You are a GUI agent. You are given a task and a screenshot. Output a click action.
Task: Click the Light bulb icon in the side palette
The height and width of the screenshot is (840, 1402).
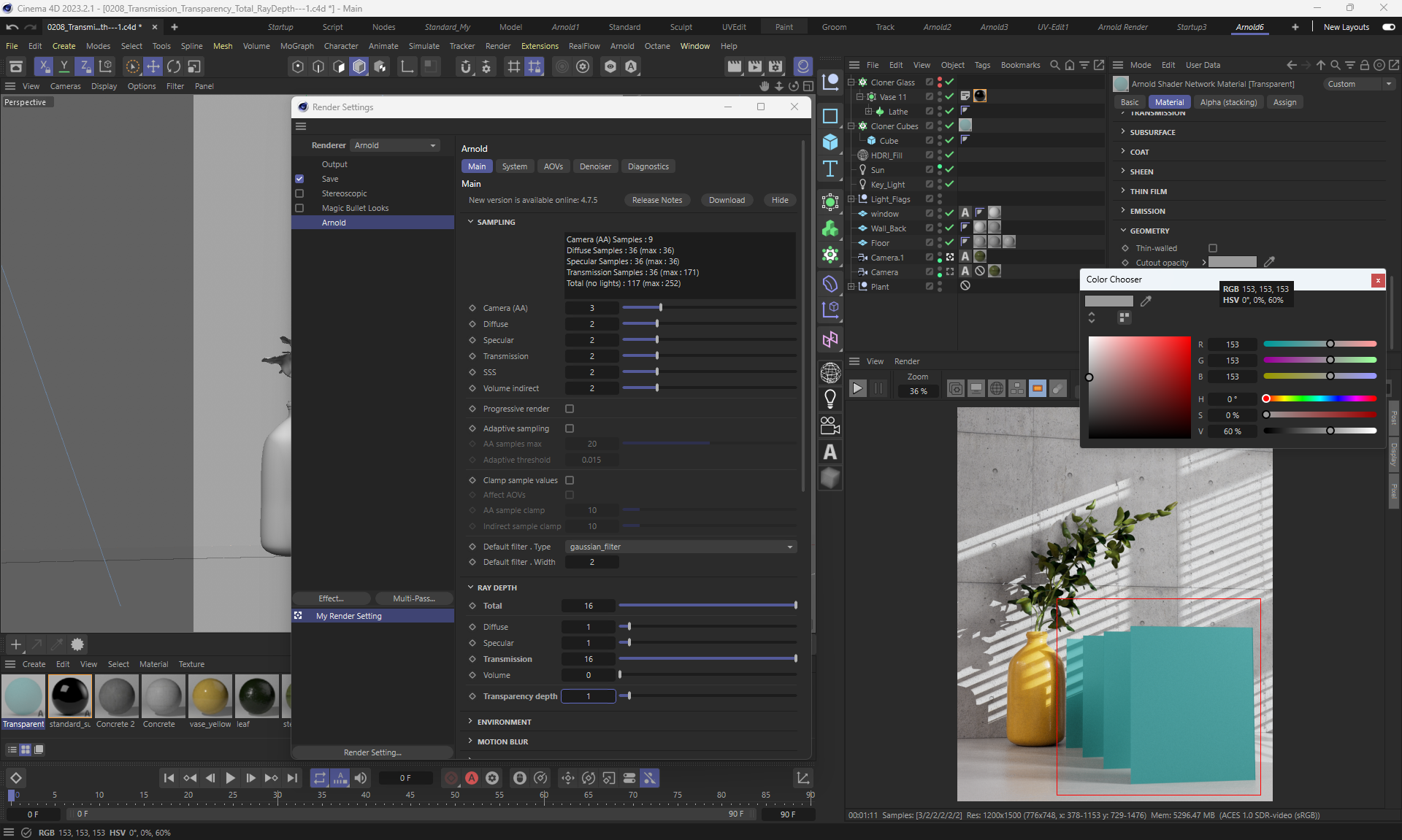pyautogui.click(x=830, y=398)
